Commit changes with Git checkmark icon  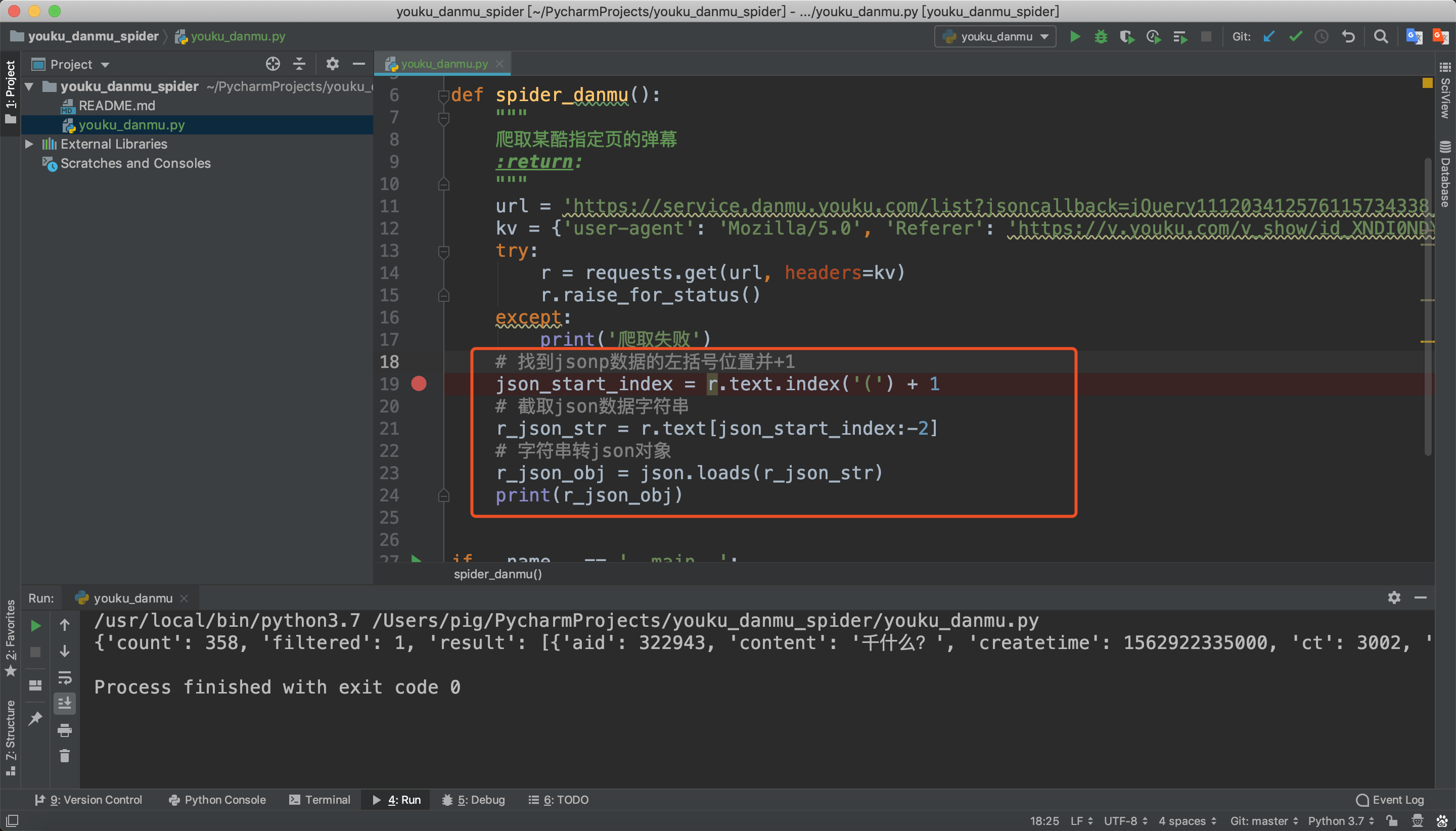point(1296,36)
